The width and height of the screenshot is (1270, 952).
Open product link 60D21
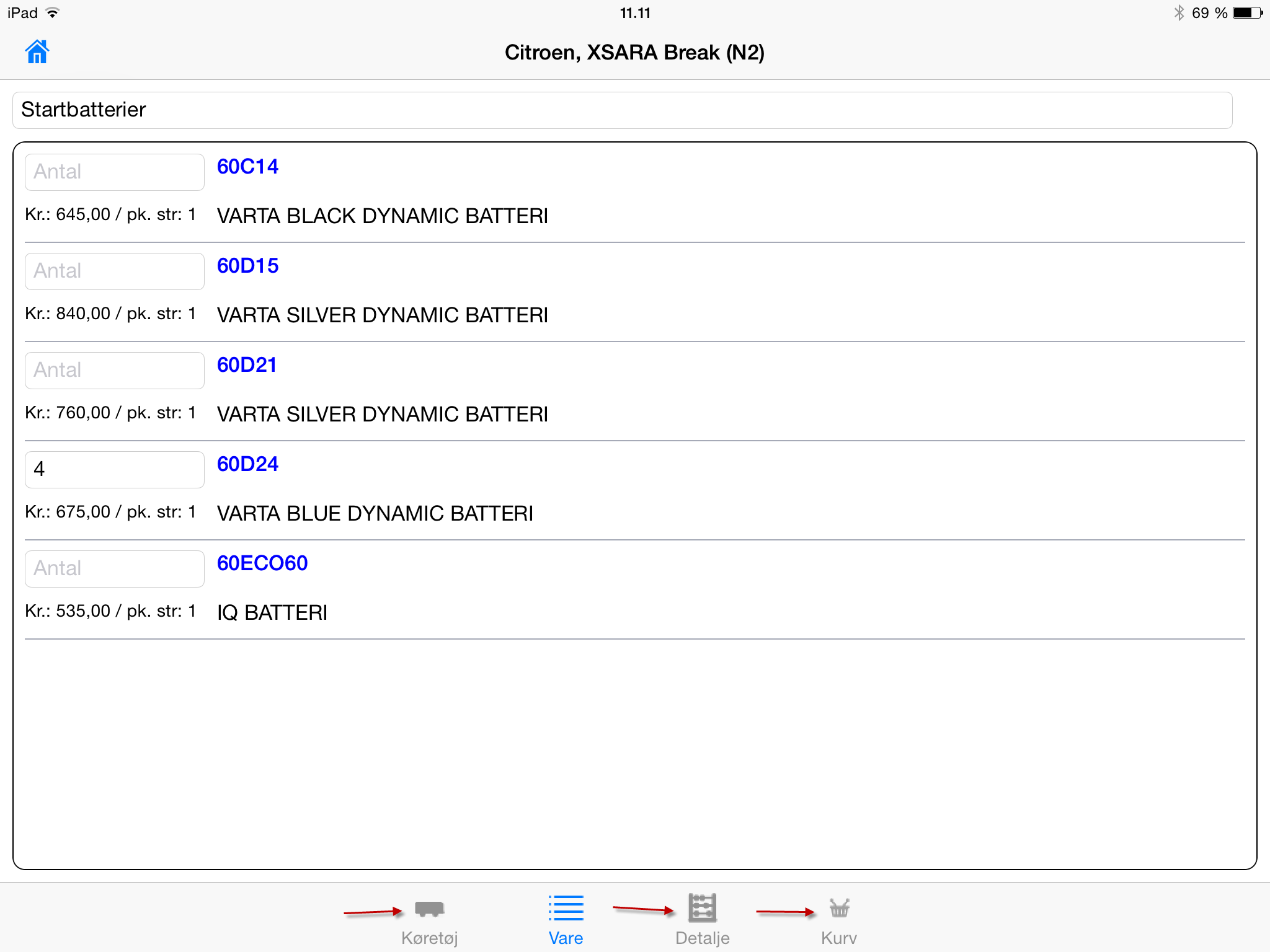(247, 365)
